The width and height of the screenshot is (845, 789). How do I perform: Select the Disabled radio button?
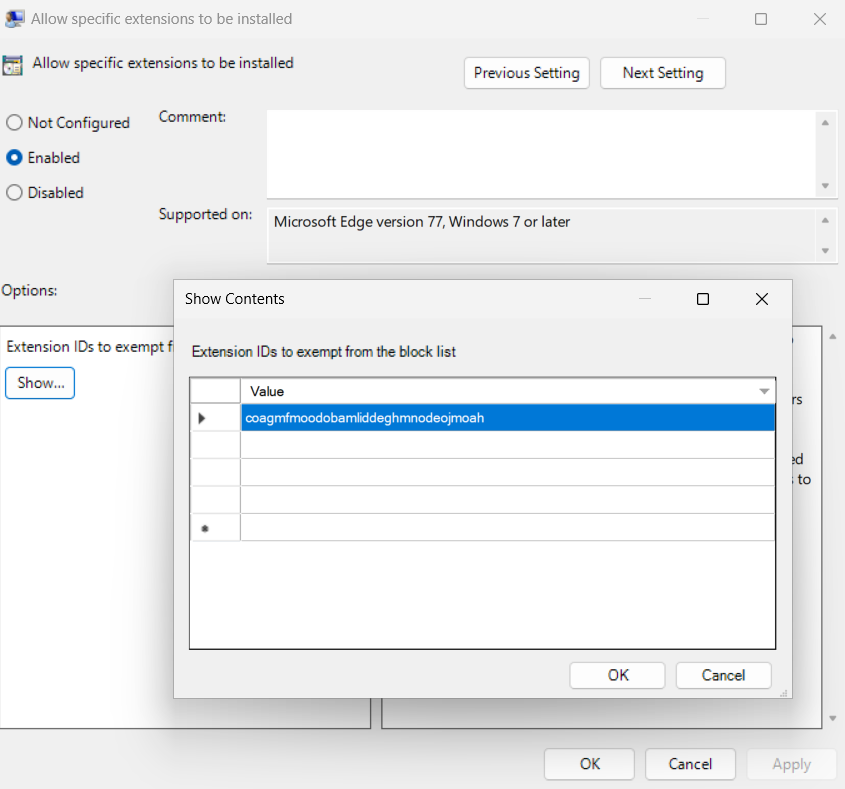point(14,192)
